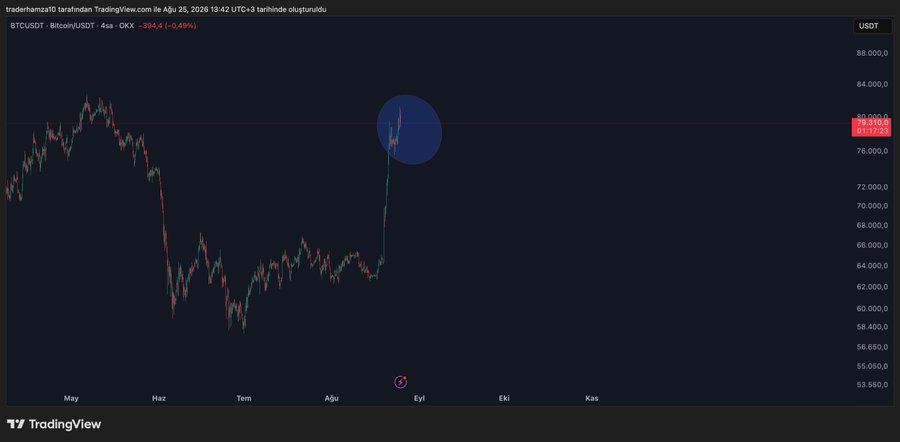
Task: Click the Eyl label on time axis
Action: (x=420, y=398)
